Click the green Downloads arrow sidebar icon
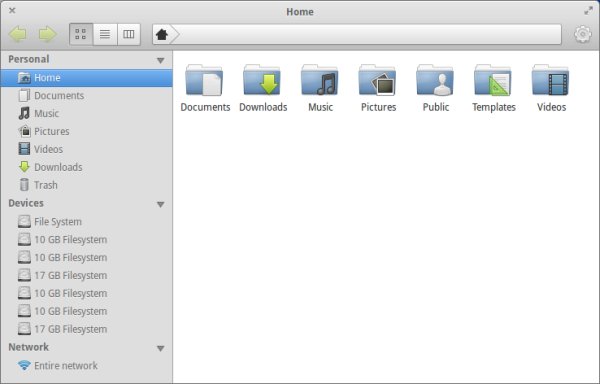 pos(24,167)
